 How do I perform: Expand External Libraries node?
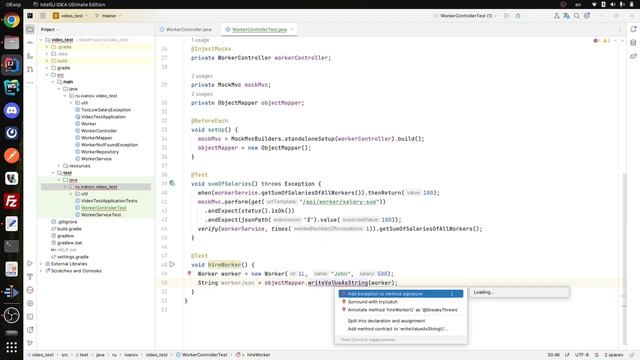tap(41, 264)
